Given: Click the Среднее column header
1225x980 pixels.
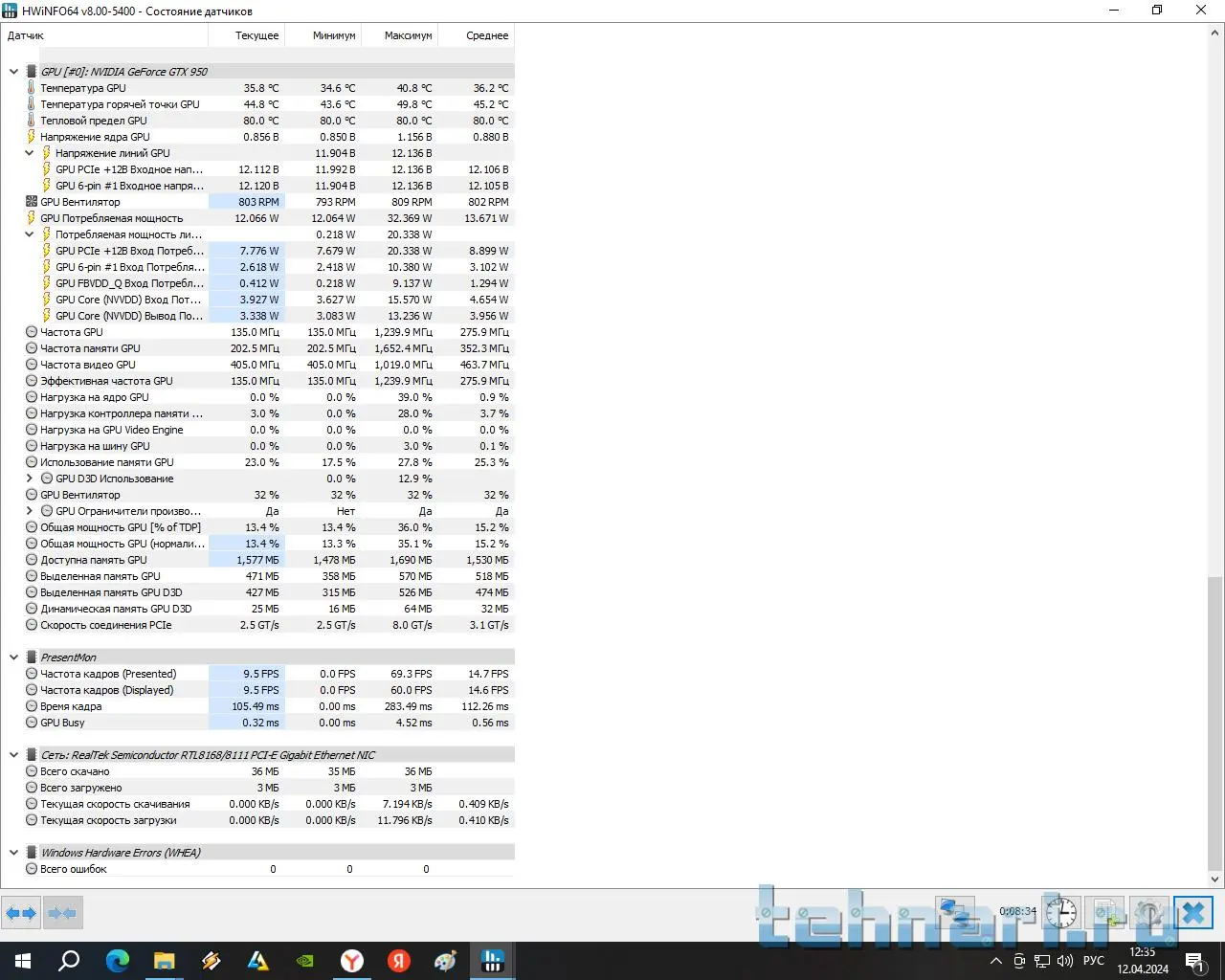Looking at the screenshot, I should tap(477, 35).
